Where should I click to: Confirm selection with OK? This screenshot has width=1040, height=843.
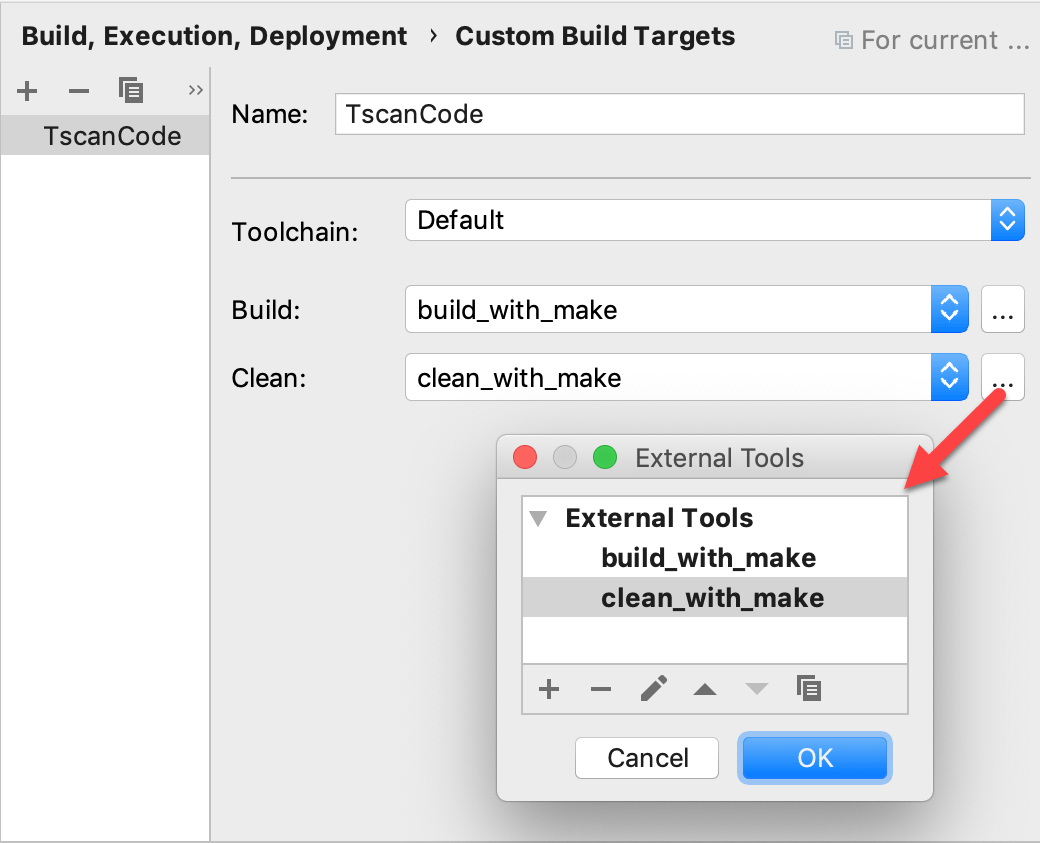814,758
